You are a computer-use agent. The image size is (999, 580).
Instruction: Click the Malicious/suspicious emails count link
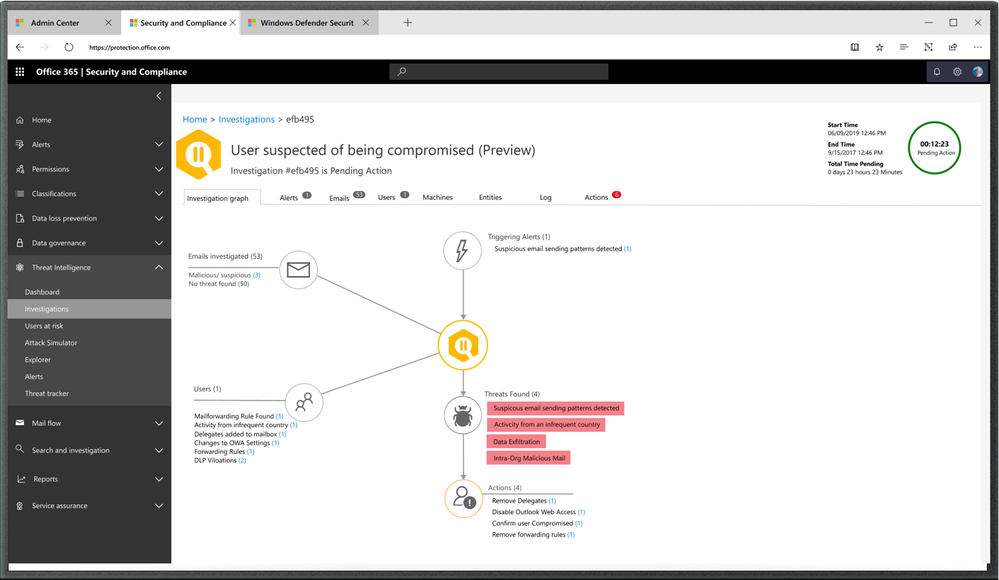point(257,275)
